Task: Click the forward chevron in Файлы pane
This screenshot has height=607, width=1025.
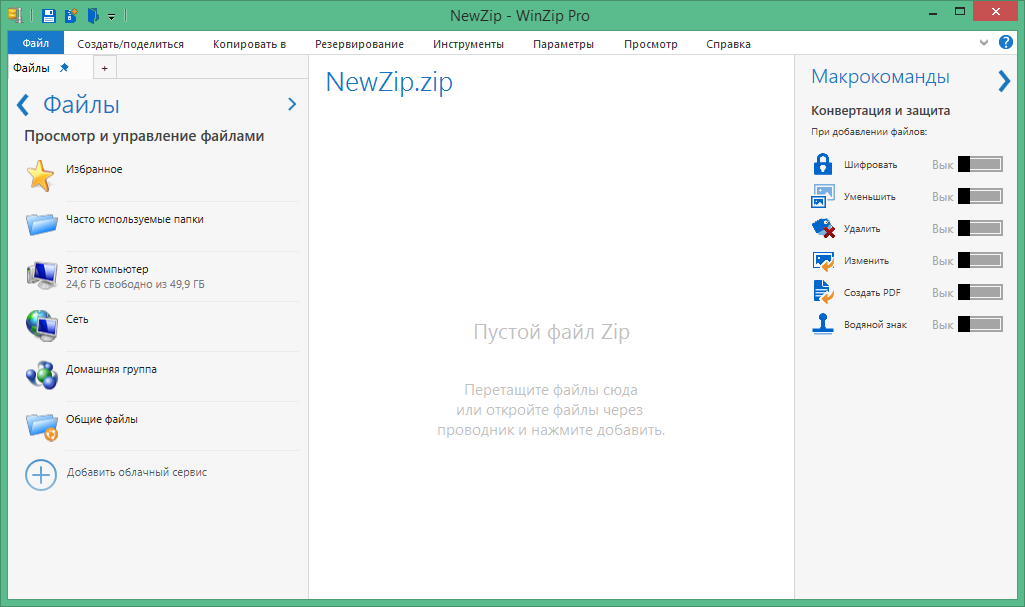Action: coord(292,104)
